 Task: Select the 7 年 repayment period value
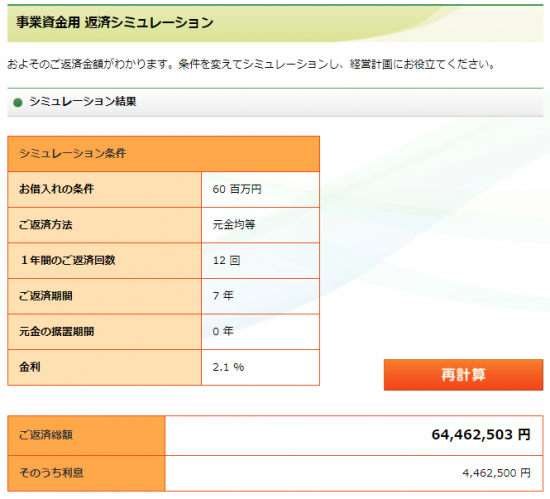coord(223,296)
